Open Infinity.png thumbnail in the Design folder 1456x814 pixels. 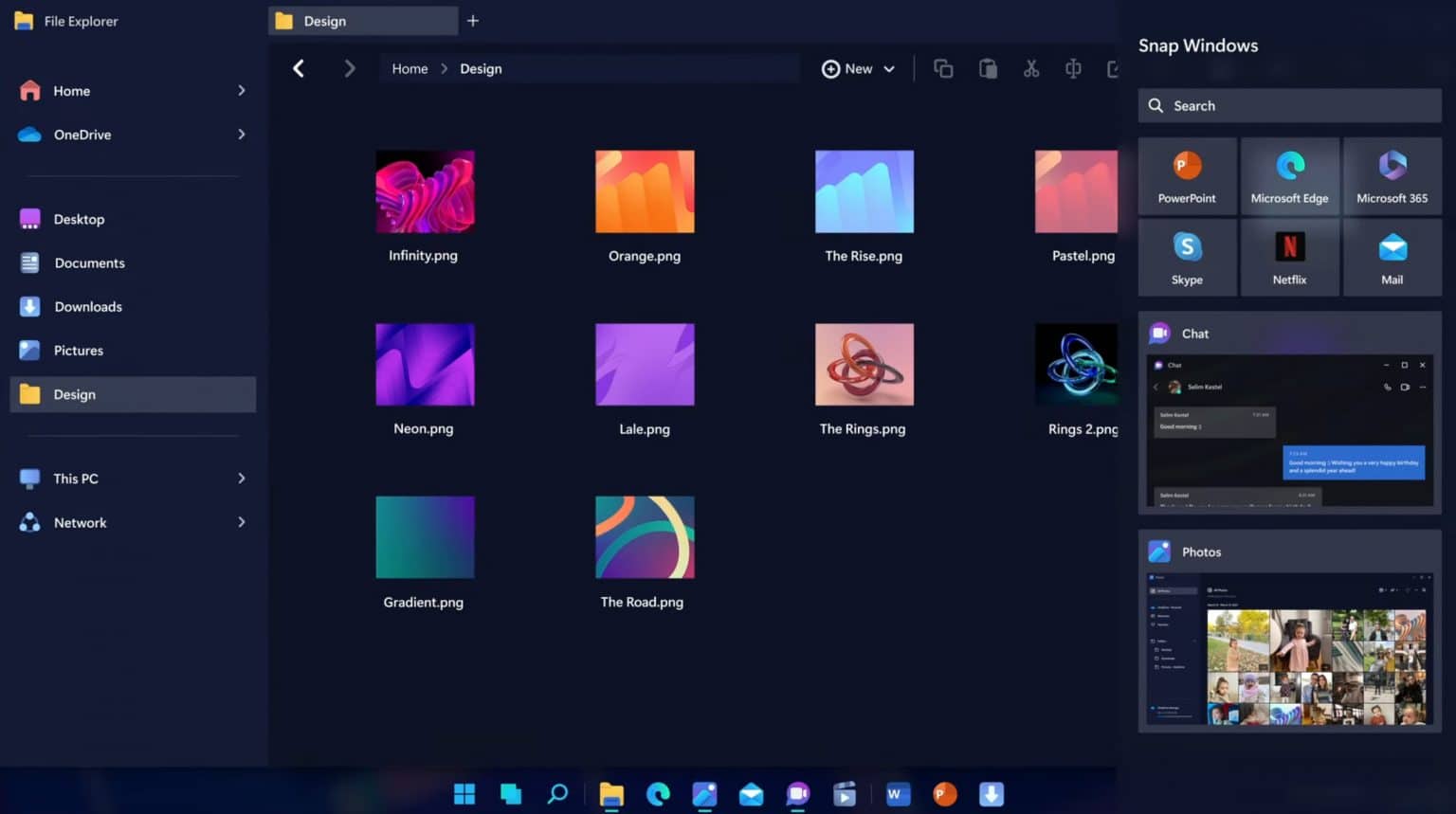[425, 190]
